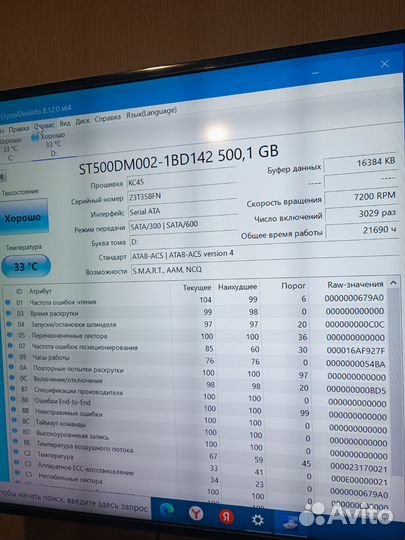The width and height of the screenshot is (405, 540).
Task: Click raw value 00000000BD5
Action: (356, 390)
